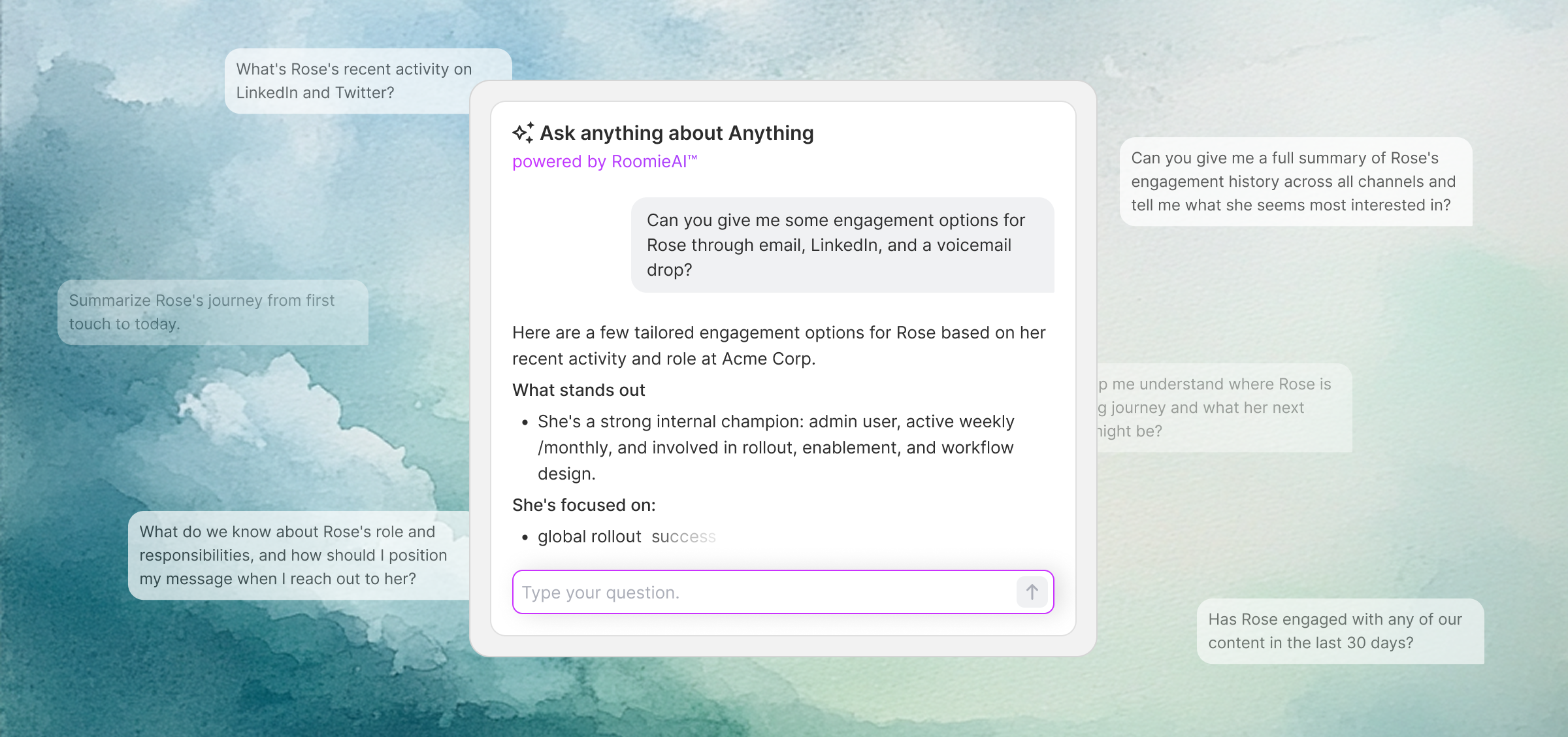The image size is (1568, 737).
Task: Click the word 'Acme Corp.' in response
Action: [768, 359]
